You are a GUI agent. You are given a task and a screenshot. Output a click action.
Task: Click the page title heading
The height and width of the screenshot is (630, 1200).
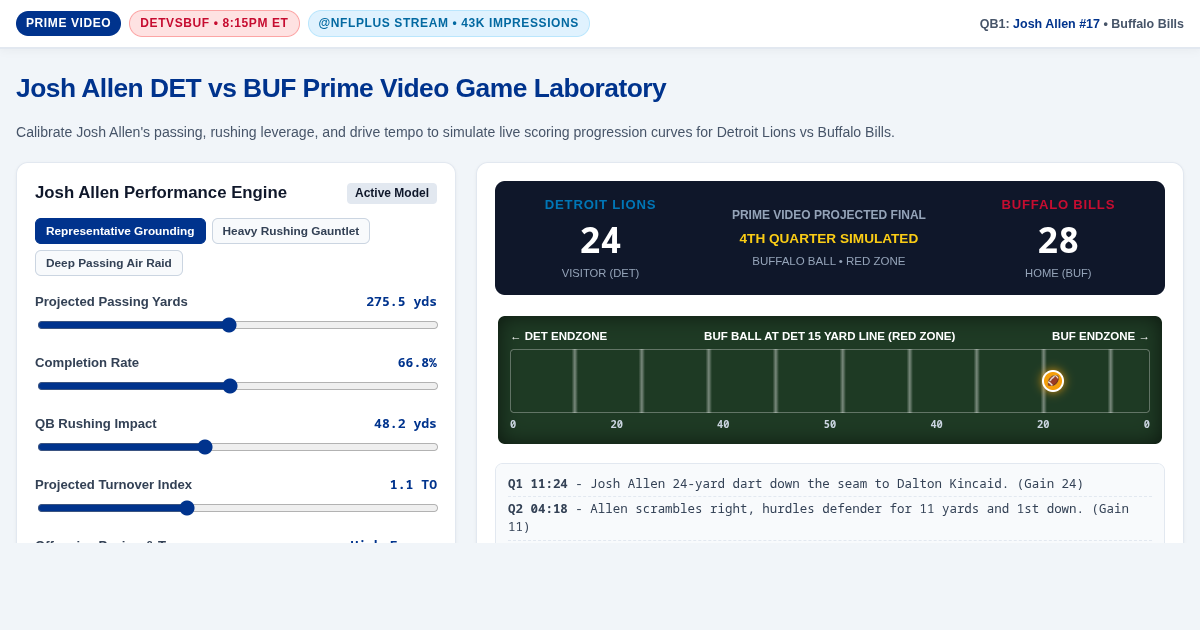(x=341, y=88)
